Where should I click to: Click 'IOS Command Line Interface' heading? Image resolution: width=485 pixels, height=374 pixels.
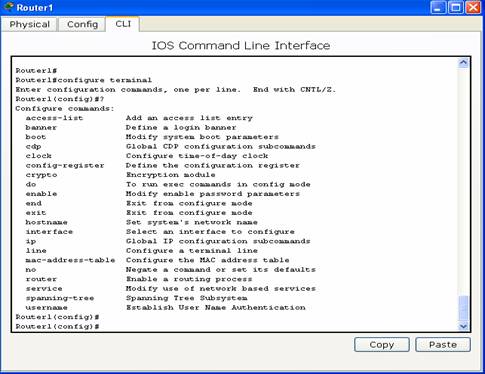pyautogui.click(x=241, y=45)
